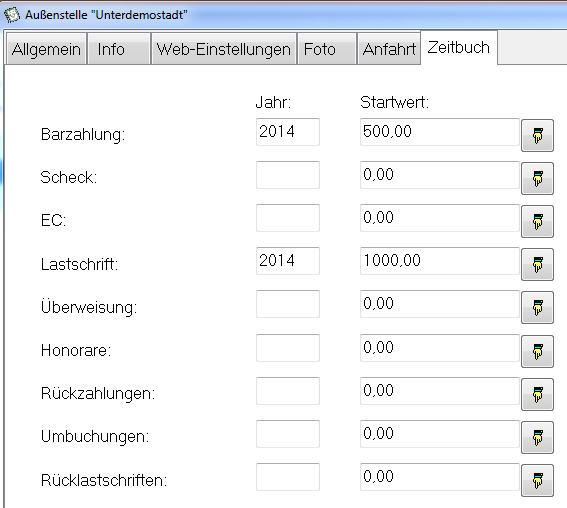Click the 'Rücklastschriften:' label
This screenshot has height=508, width=567.
[x=104, y=481]
